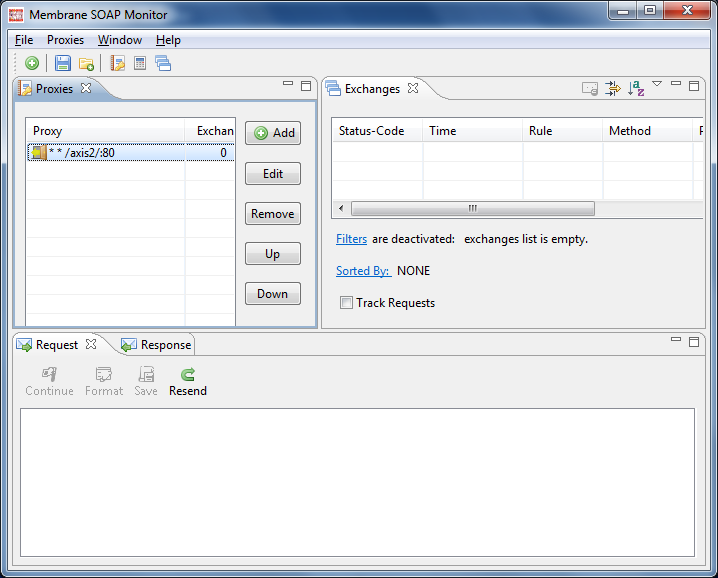Close the Request tab

point(91,344)
